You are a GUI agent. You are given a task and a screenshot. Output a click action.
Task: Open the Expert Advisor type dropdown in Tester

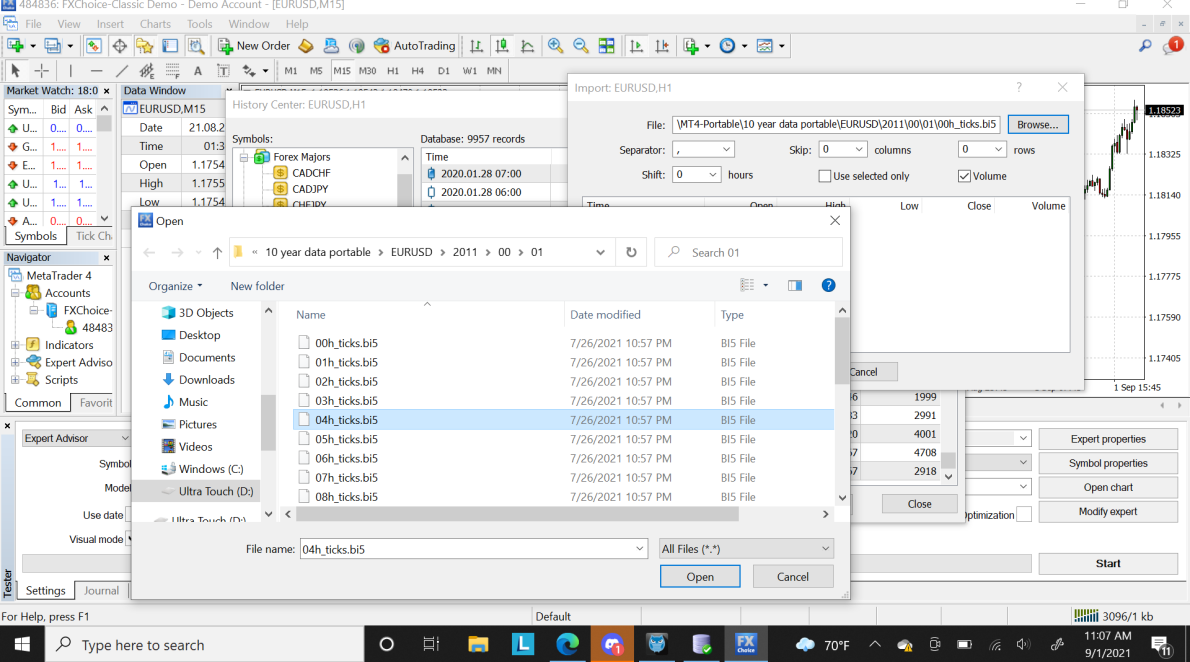77,438
